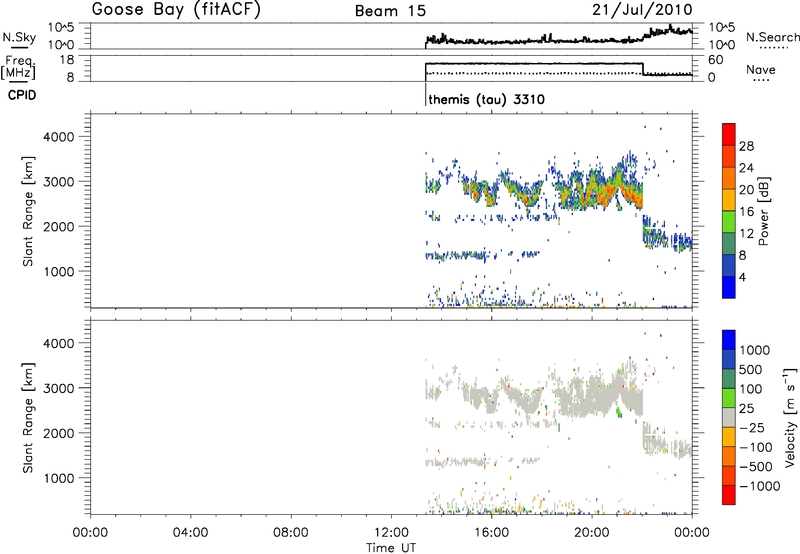This screenshot has width=800, height=554.
Task: Click the date "21/Jul/2010" in the header
Action: click(642, 10)
